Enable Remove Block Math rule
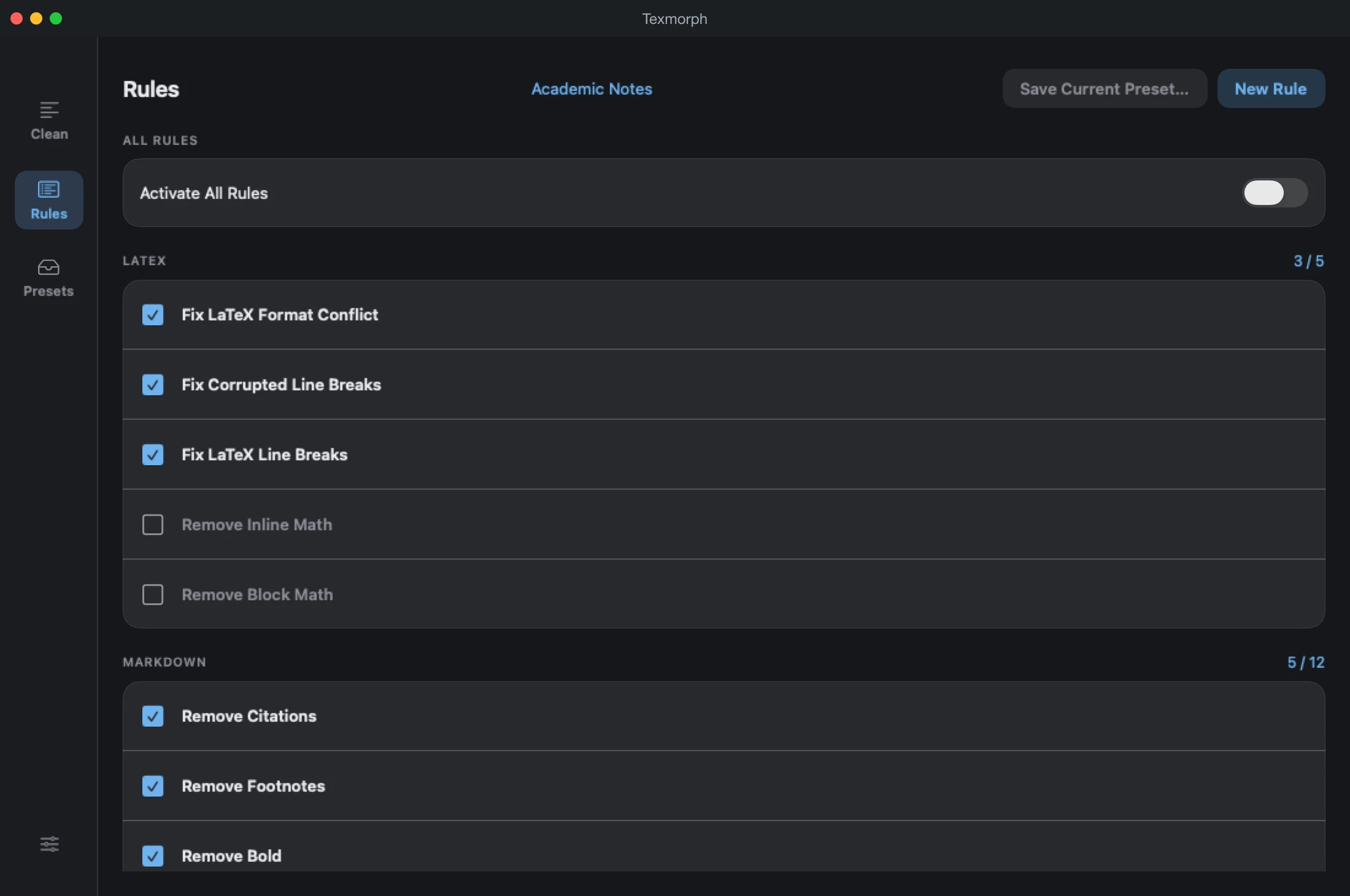1350x896 pixels. pos(153,595)
